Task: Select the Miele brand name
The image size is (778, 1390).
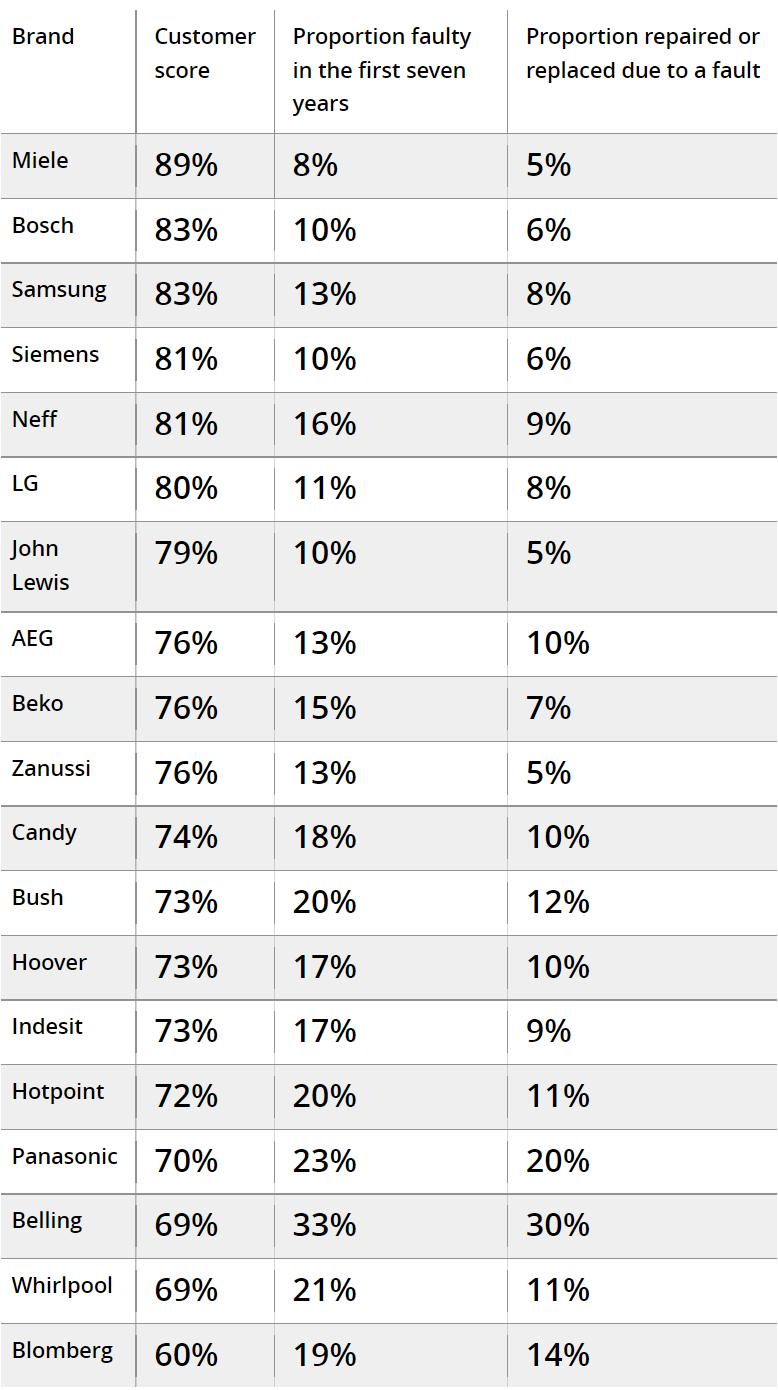Action: (x=40, y=160)
